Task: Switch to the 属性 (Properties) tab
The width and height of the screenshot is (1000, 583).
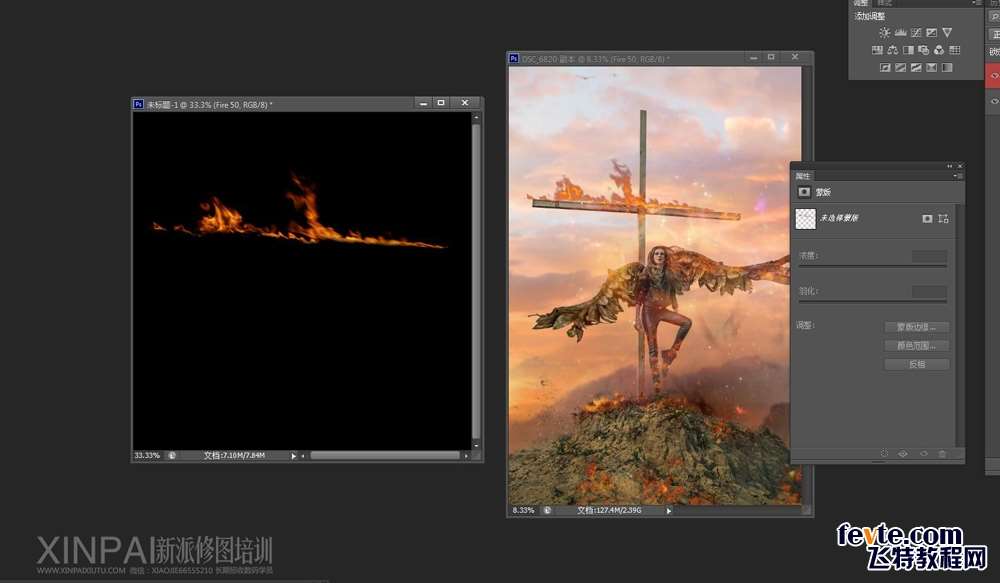Action: (x=804, y=176)
